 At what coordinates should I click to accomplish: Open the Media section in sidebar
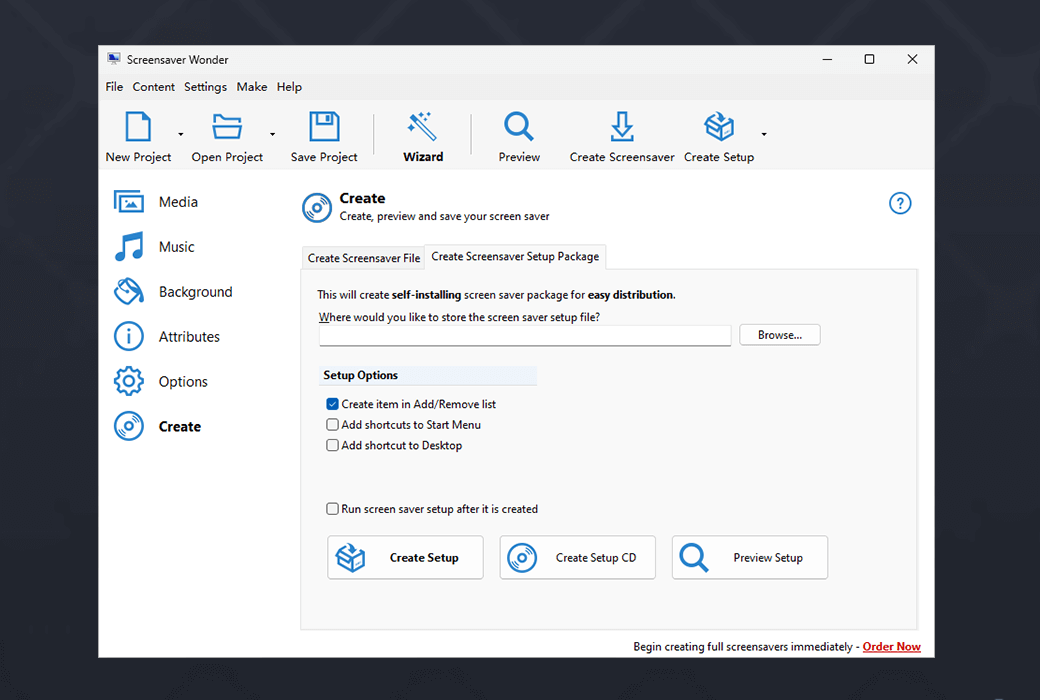(156, 202)
